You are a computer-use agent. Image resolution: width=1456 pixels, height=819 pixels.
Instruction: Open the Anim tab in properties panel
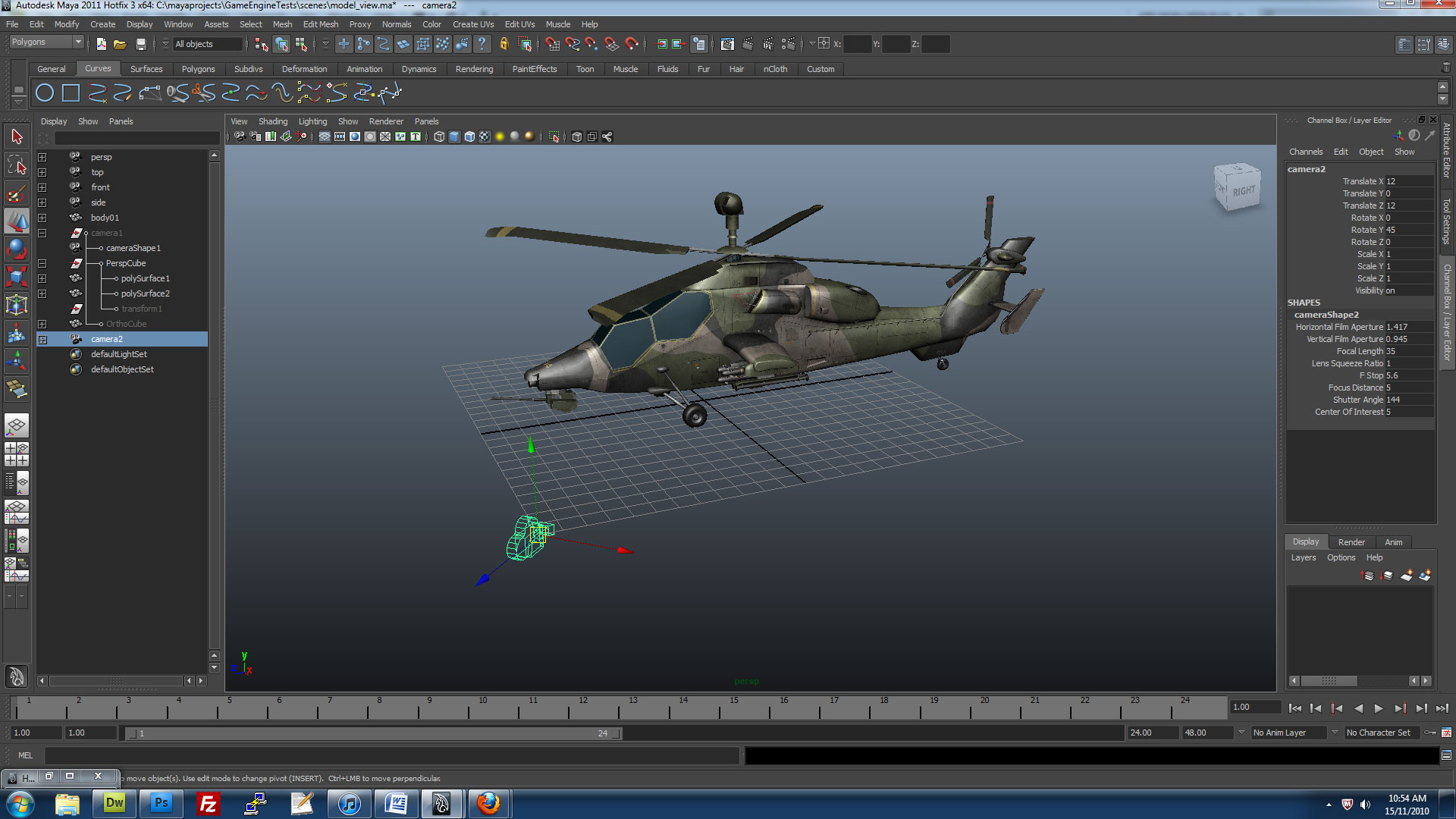tap(1393, 541)
